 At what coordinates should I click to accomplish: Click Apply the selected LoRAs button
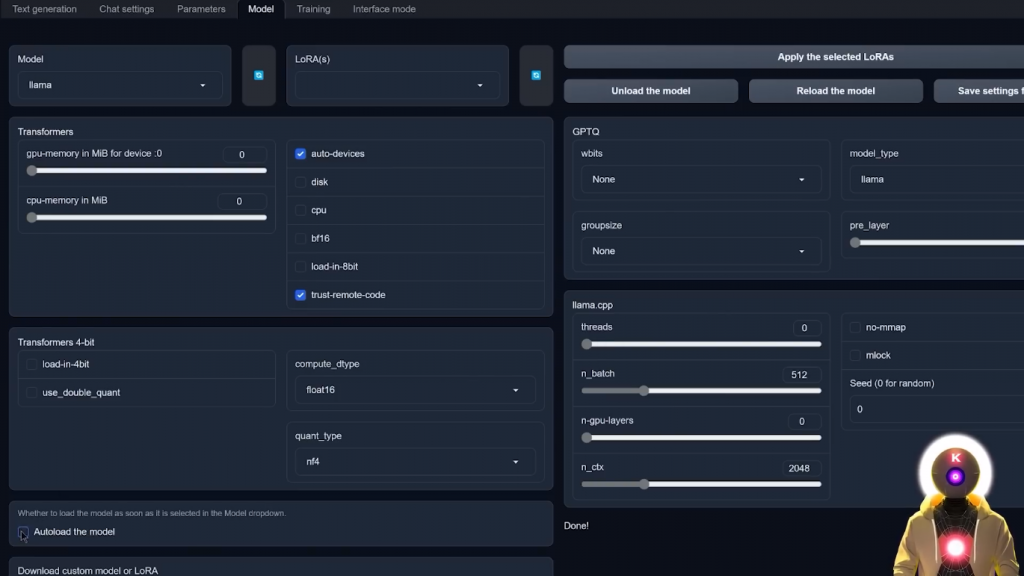pos(834,57)
